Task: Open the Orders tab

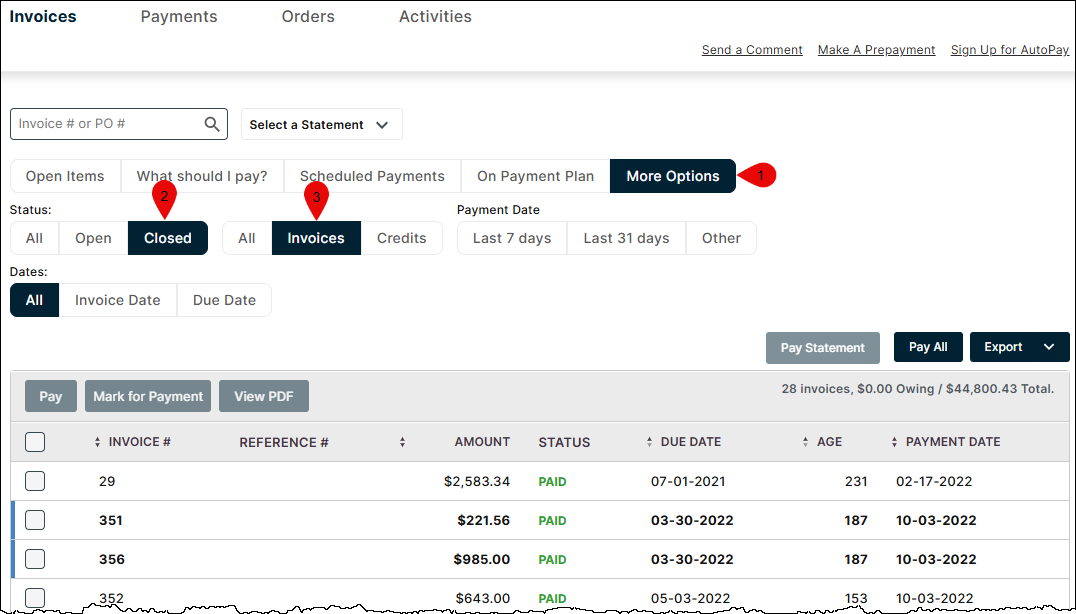Action: tap(308, 16)
